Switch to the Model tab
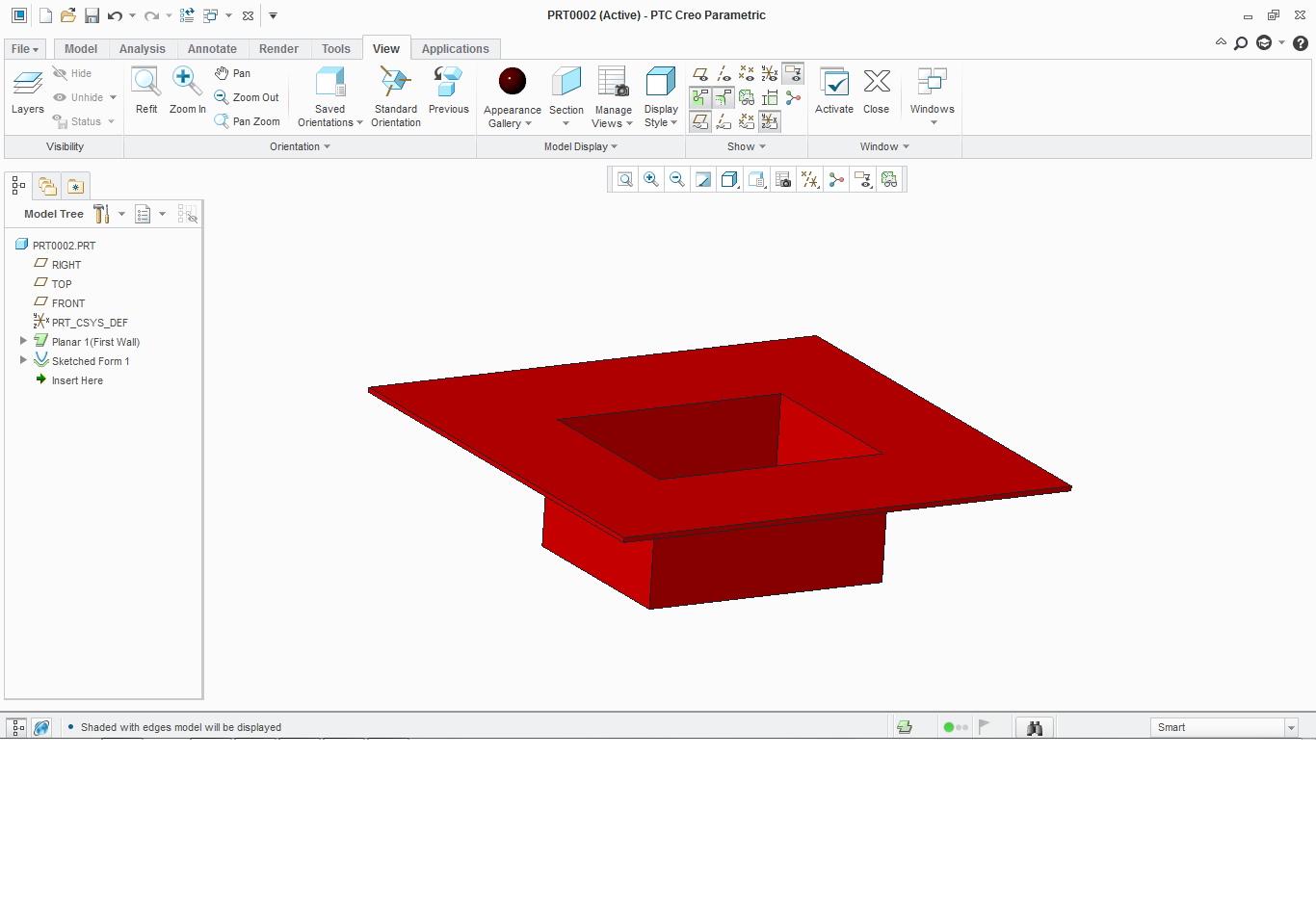The image size is (1316, 913). 81,49
